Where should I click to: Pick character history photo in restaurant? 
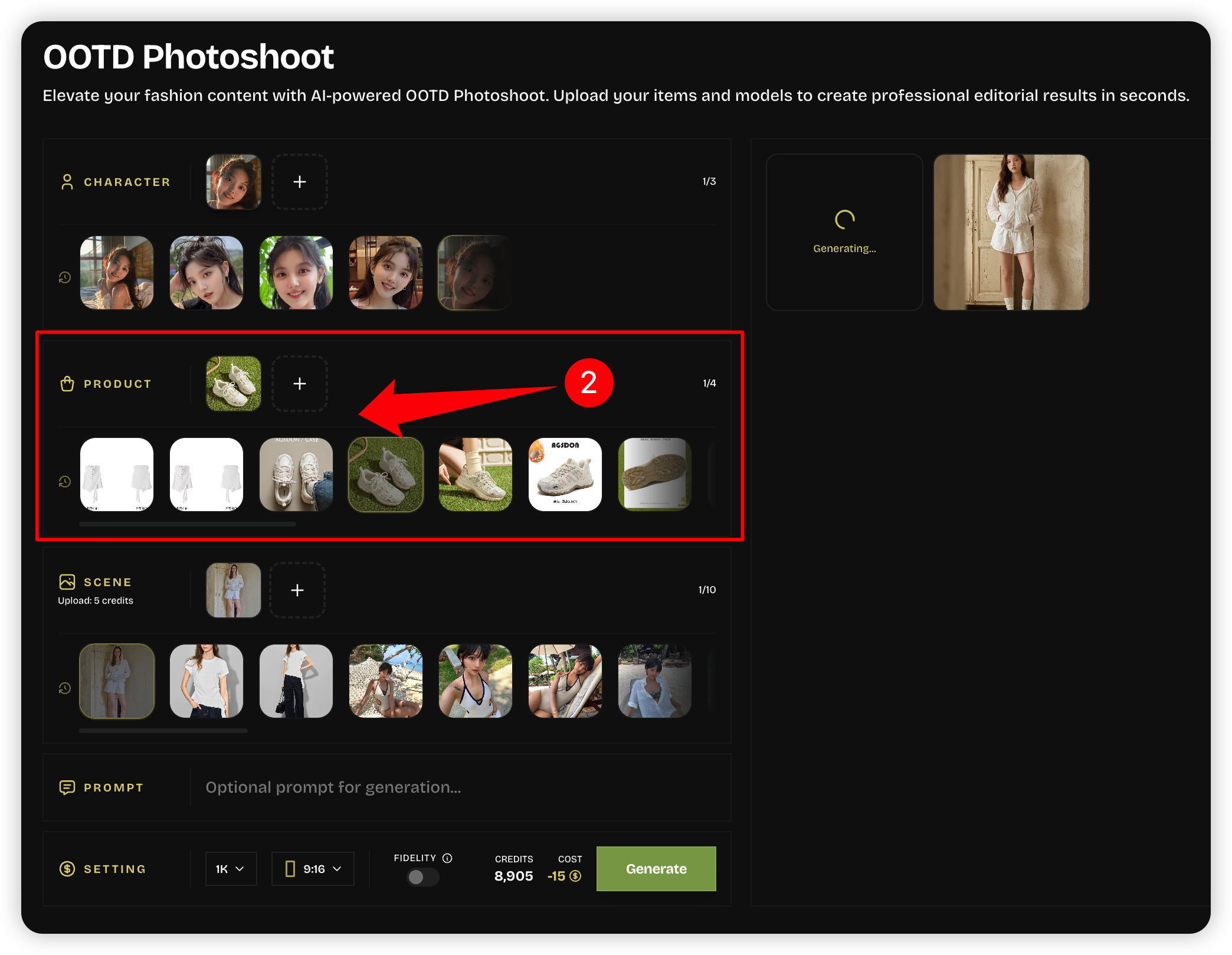386,273
